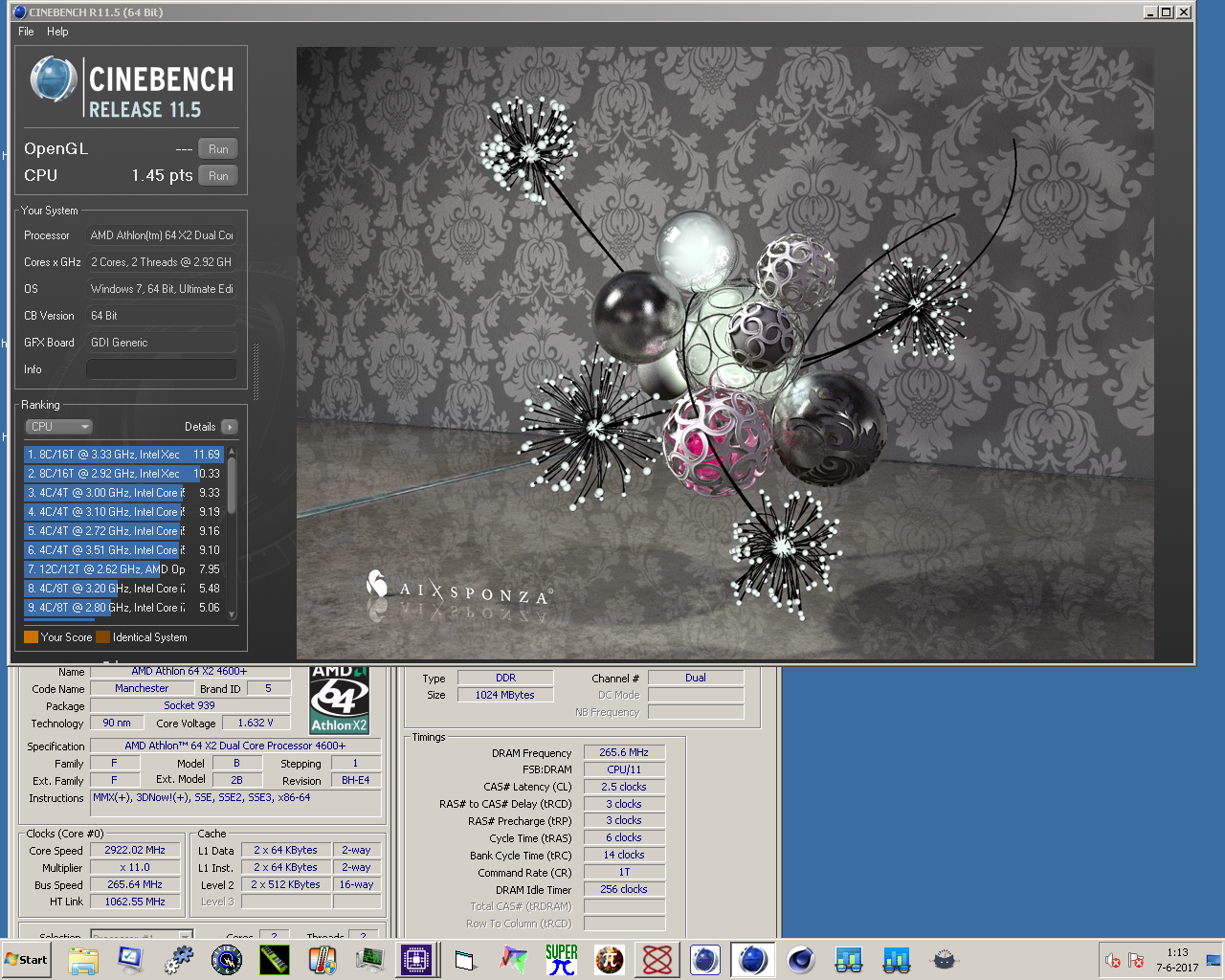
Task: Click the Core Speed value 2922.02 MHz
Action: coord(135,851)
